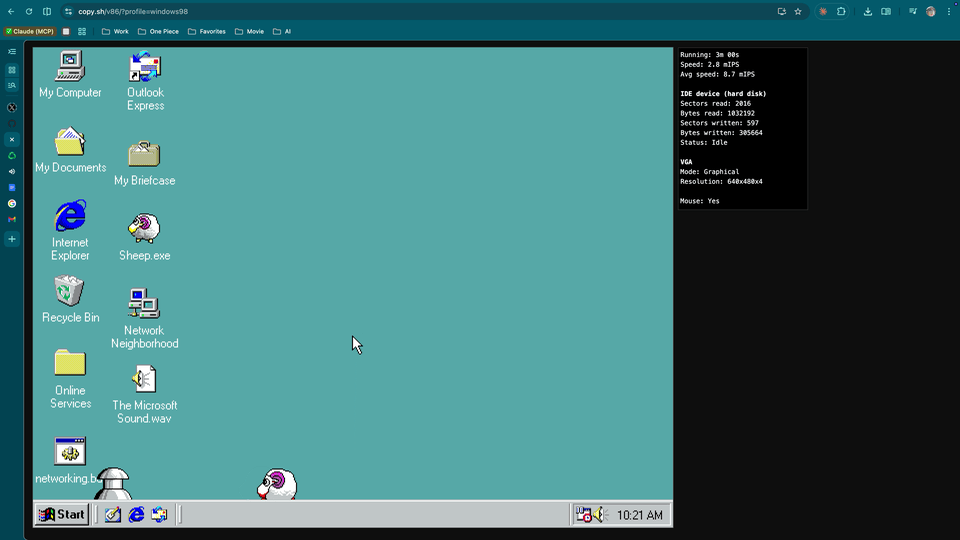Click the orange Claude extension icon

pyautogui.click(x=823, y=12)
